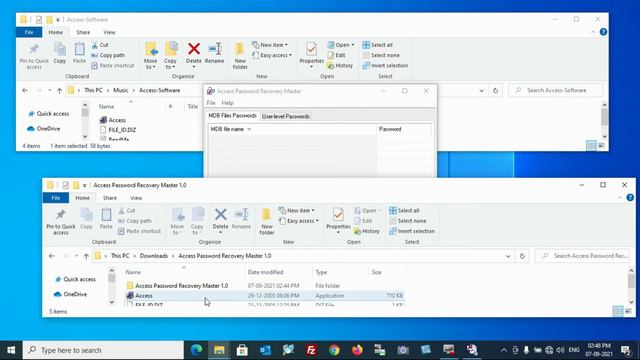
Task: Switch to Share tab in Access-Software window
Action: click(x=83, y=32)
